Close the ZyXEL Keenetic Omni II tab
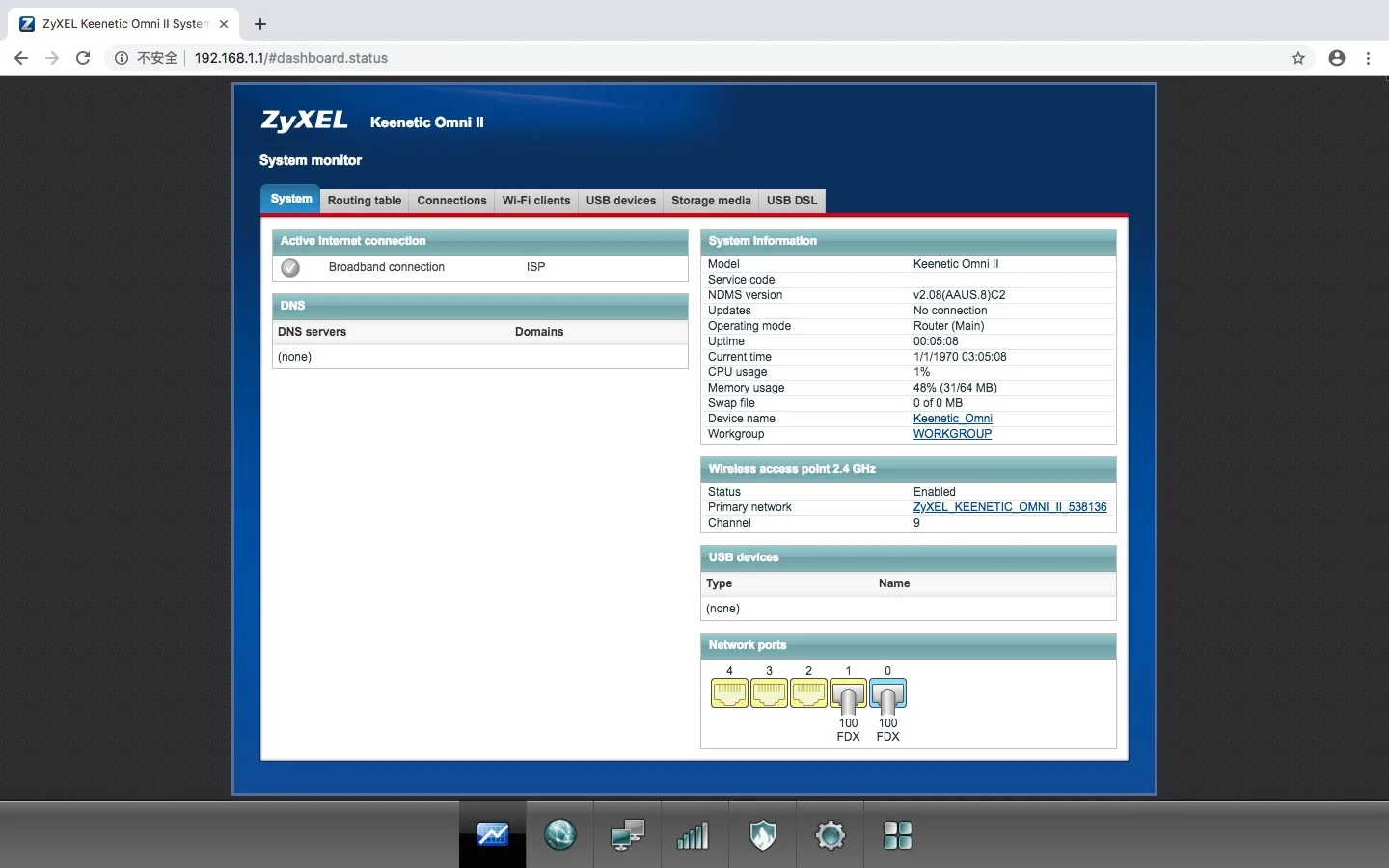Viewport: 1389px width, 868px height. coord(224,24)
